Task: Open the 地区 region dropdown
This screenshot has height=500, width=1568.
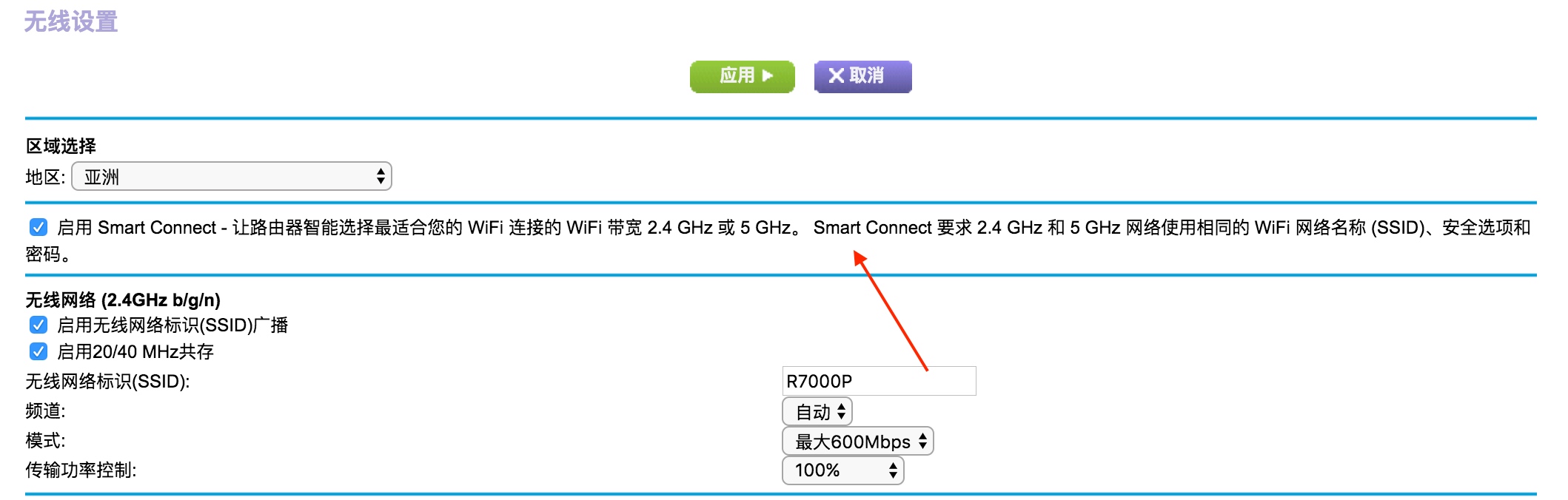Action: 229,177
